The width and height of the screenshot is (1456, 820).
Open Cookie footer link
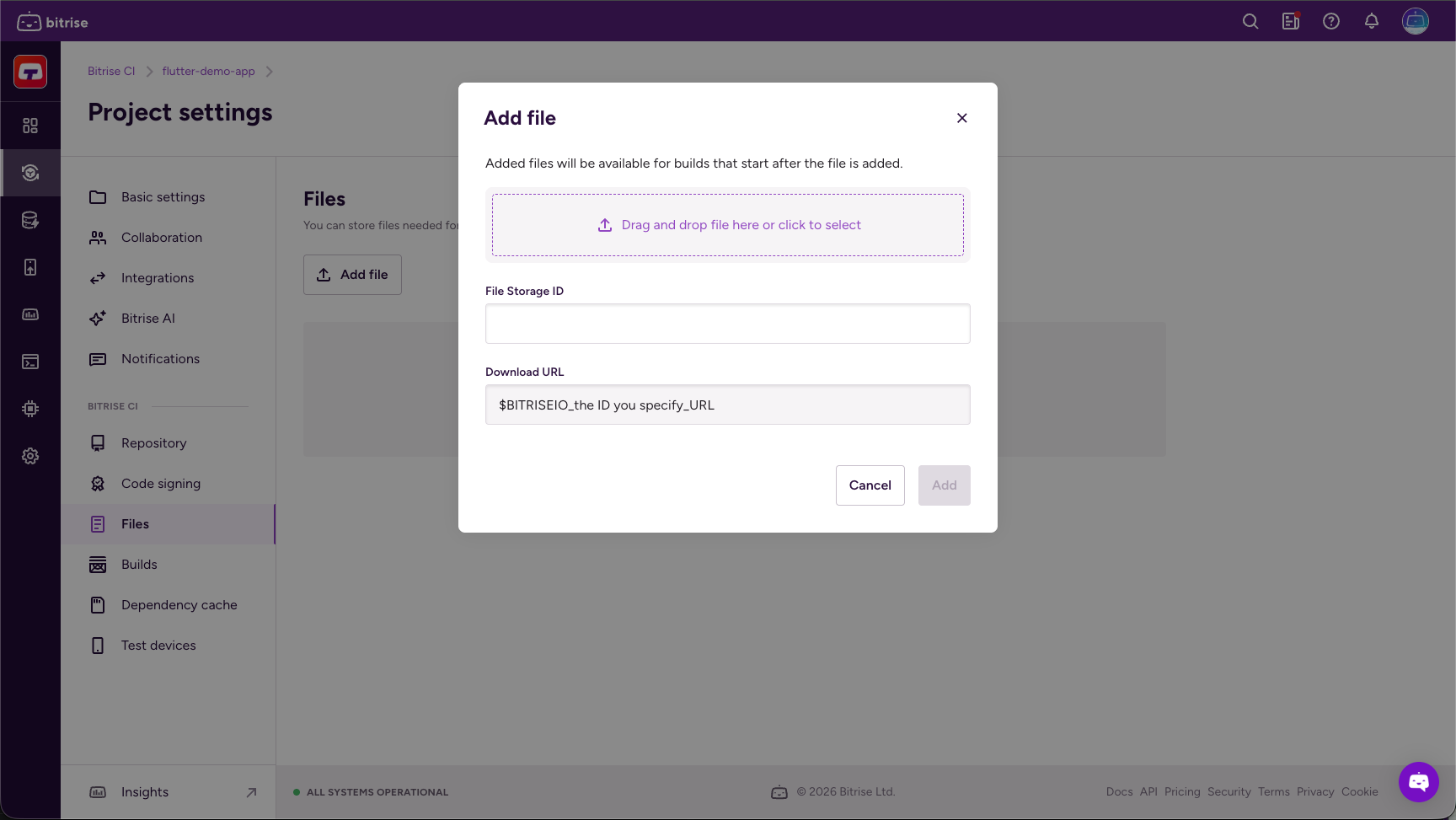pos(1360,792)
